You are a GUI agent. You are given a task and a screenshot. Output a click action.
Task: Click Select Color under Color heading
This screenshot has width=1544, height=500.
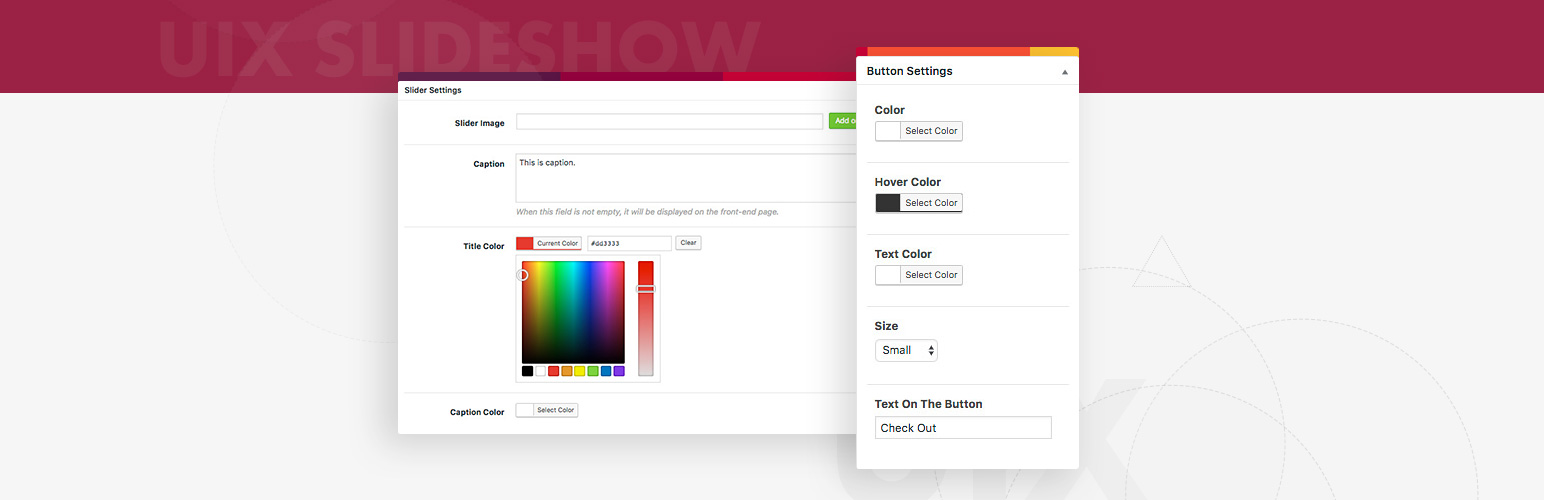(x=931, y=131)
